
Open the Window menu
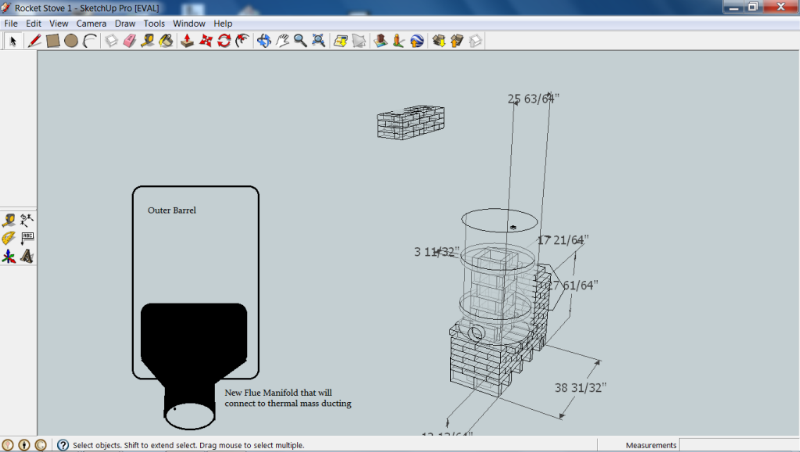[188, 23]
